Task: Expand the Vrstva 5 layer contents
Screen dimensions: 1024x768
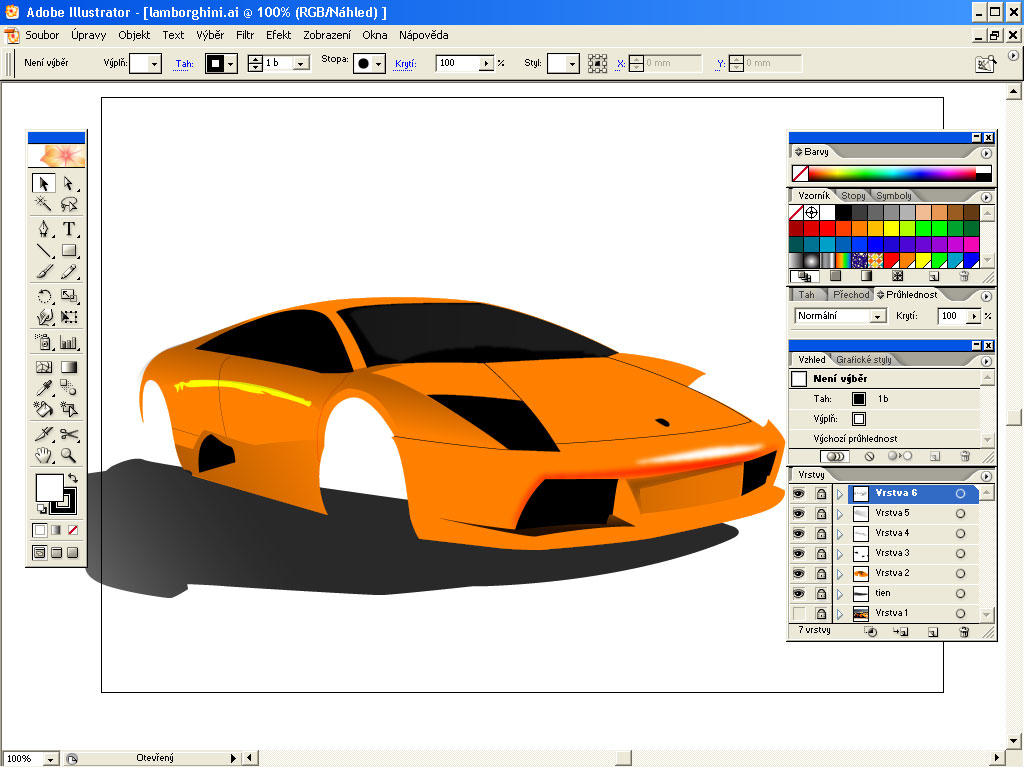Action: point(840,513)
